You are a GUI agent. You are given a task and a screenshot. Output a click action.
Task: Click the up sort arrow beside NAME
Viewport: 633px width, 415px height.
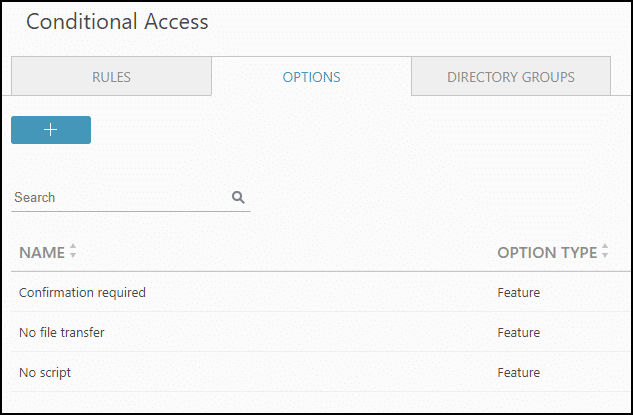(73, 246)
